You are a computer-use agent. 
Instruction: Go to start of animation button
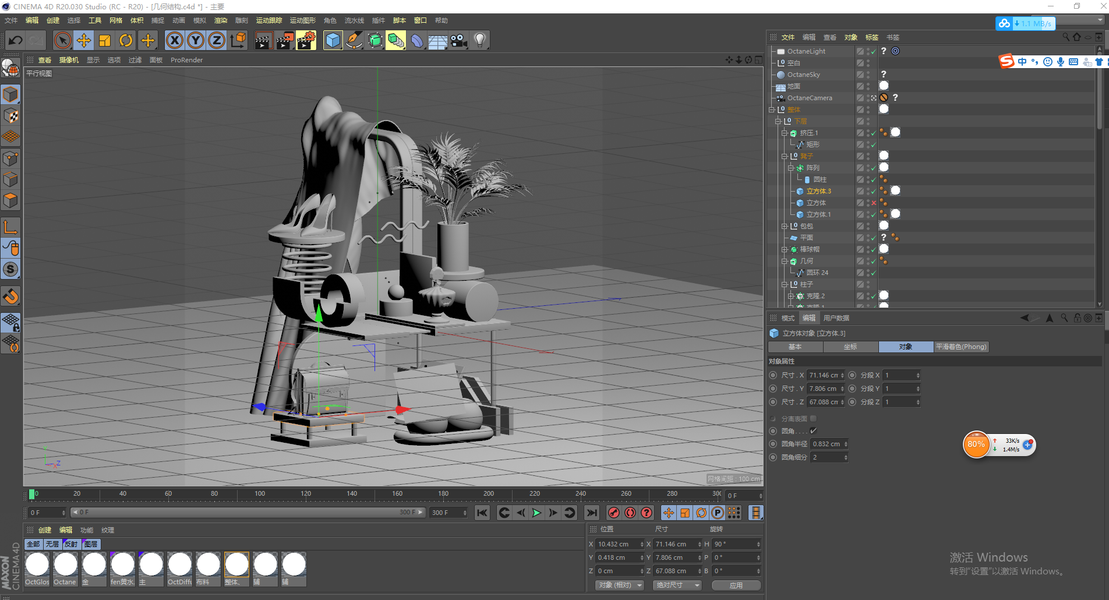point(482,512)
